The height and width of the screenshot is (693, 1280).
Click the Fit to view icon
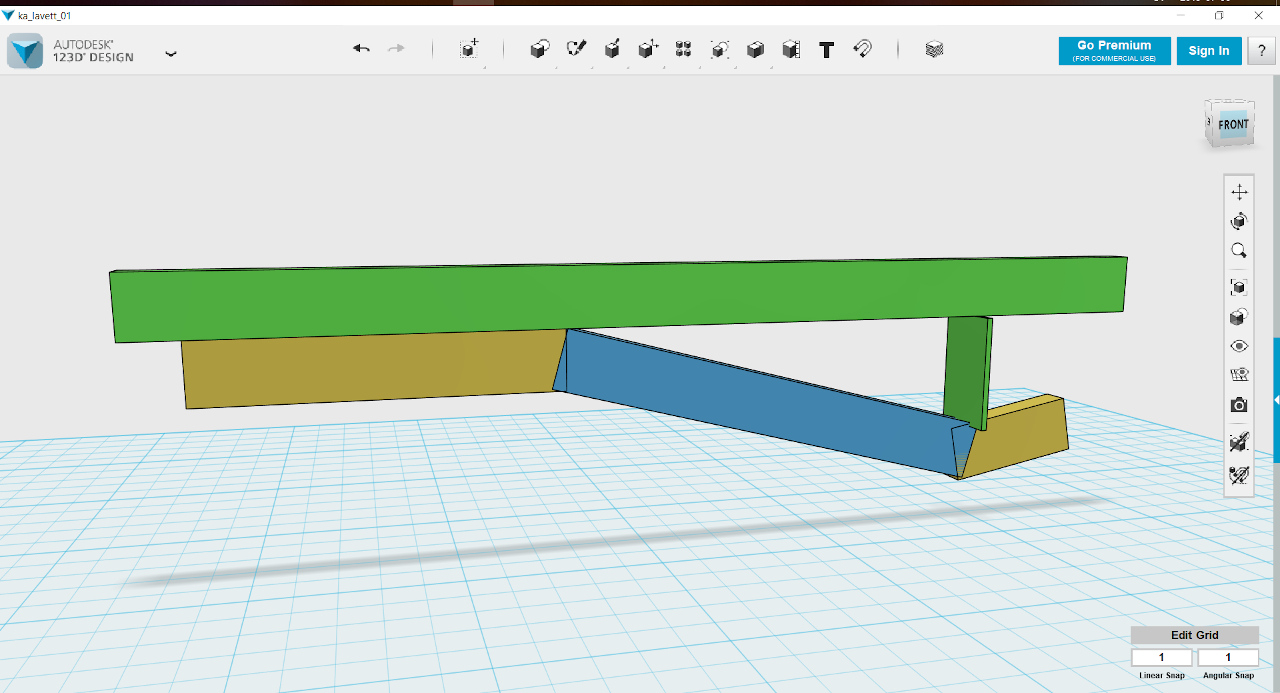point(1239,287)
